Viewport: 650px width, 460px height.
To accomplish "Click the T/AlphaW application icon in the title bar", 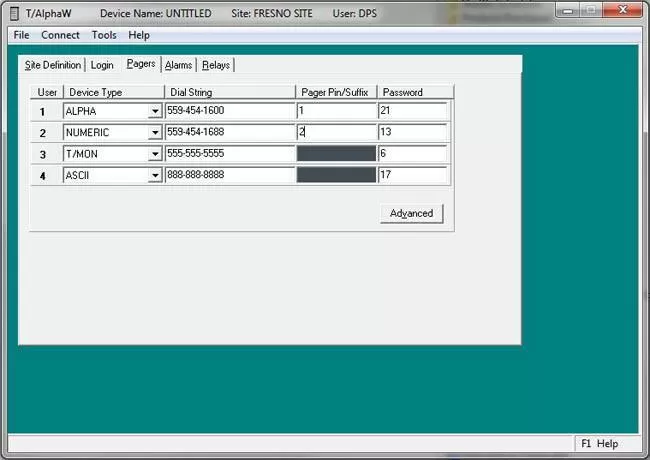I will click(14, 13).
